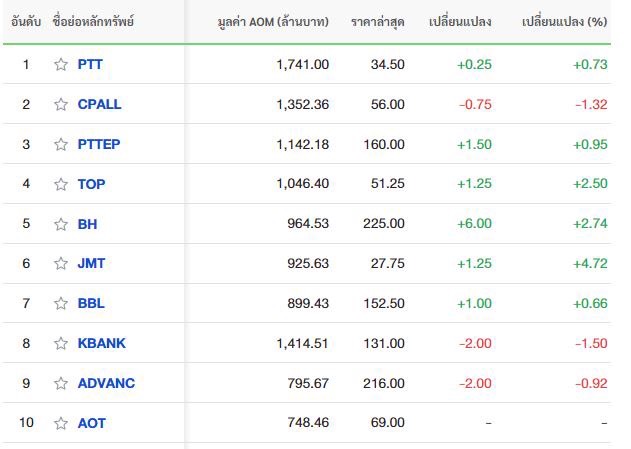This screenshot has width=631, height=449.
Task: Sort by เปลี่ยนแปลง (%) column header
Action: 564,22
